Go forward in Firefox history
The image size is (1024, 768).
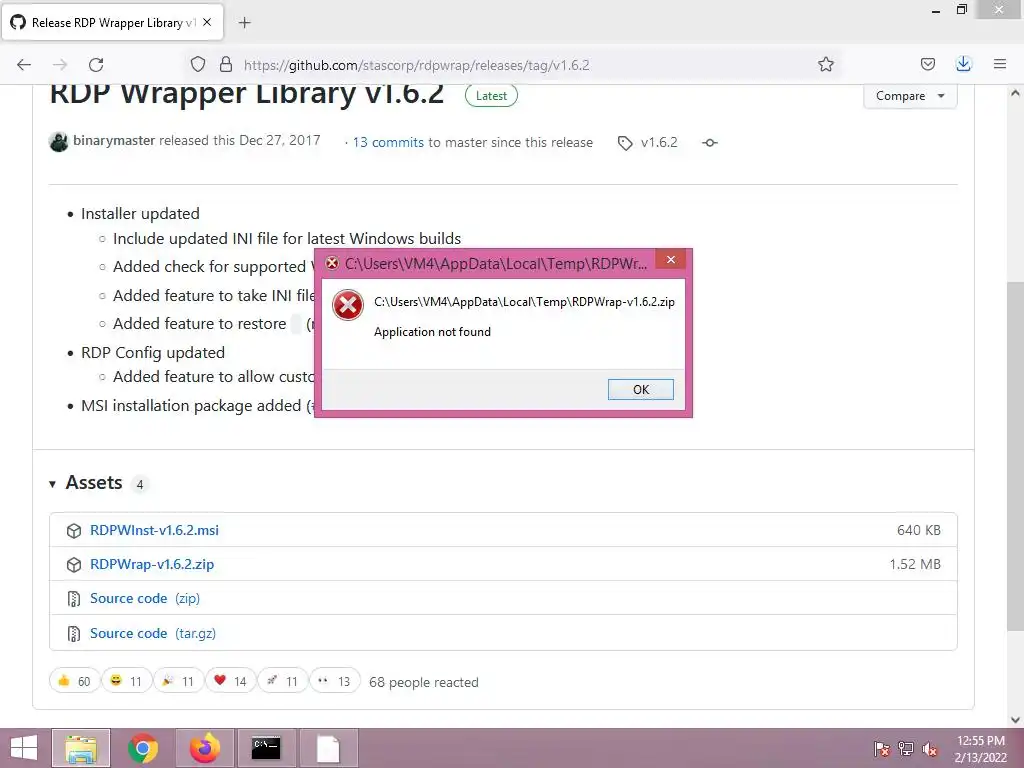coord(60,65)
